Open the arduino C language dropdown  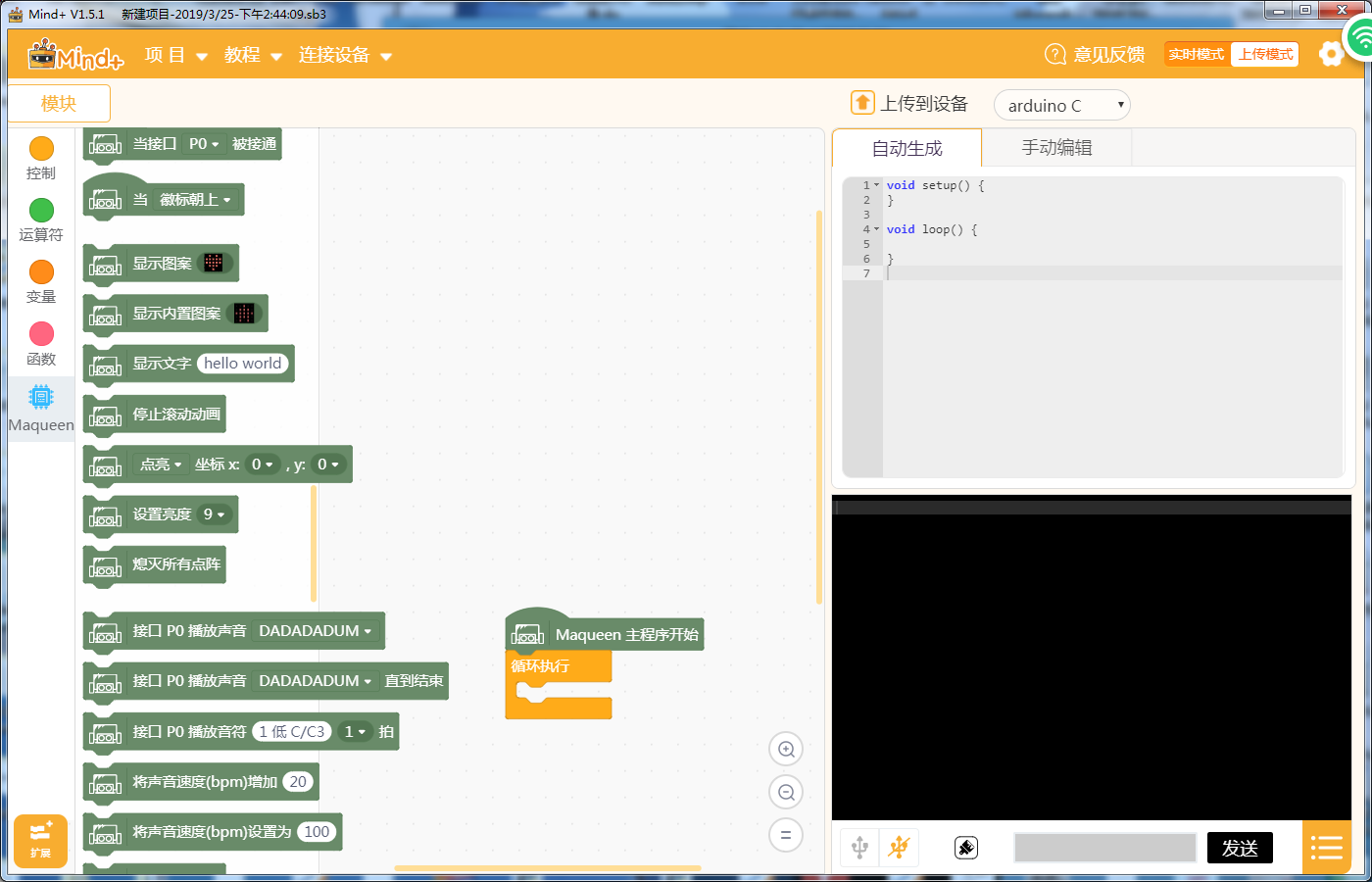[x=1061, y=105]
